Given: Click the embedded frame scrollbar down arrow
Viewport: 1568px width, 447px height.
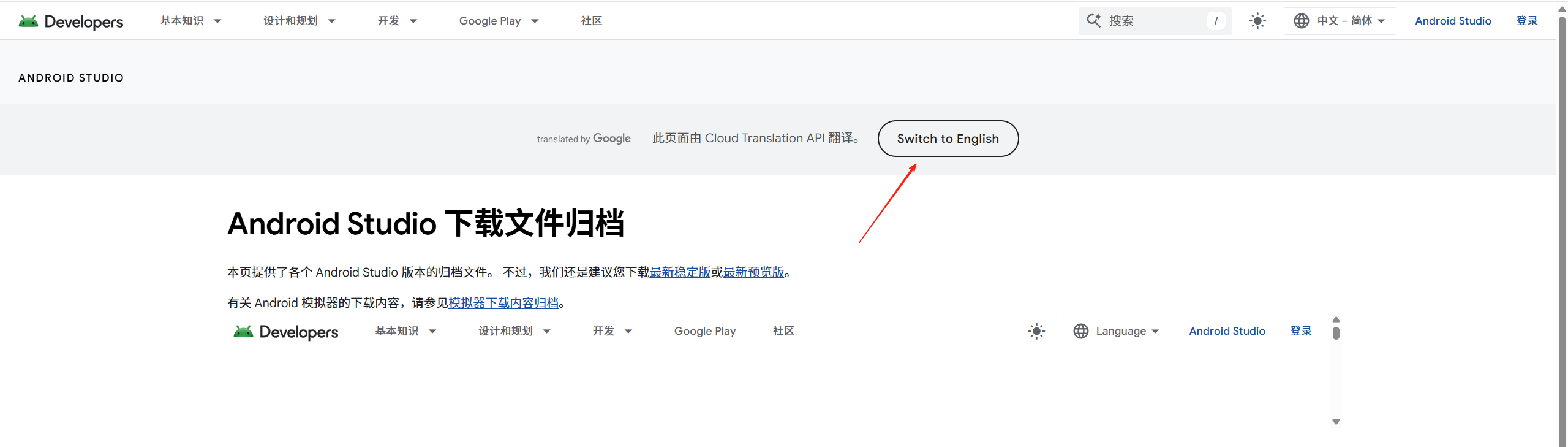Looking at the screenshot, I should click(1336, 422).
